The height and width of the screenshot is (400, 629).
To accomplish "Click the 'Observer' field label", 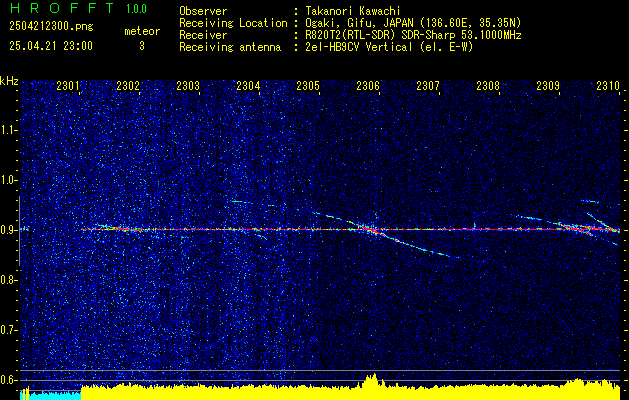I will point(203,11).
